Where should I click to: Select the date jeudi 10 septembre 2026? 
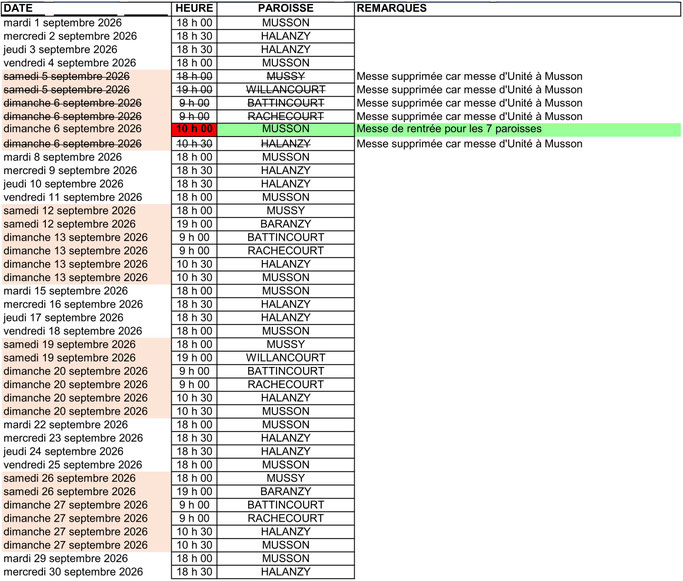pyautogui.click(x=64, y=184)
